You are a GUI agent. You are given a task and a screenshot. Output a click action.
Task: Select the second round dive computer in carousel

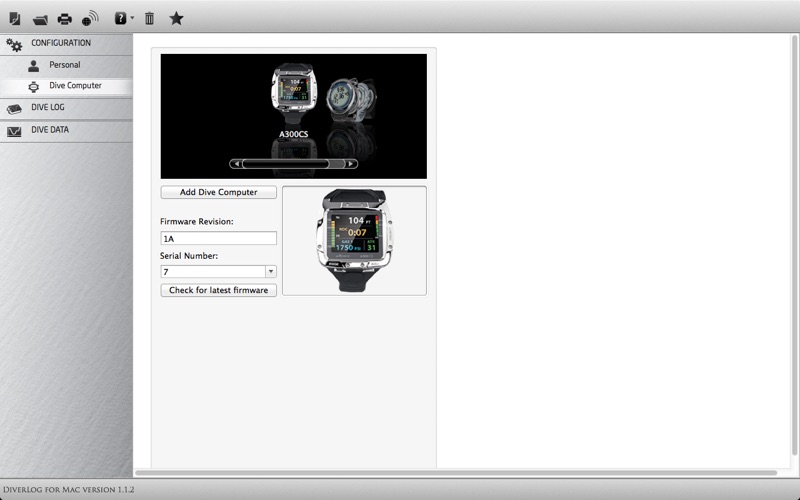click(x=351, y=99)
